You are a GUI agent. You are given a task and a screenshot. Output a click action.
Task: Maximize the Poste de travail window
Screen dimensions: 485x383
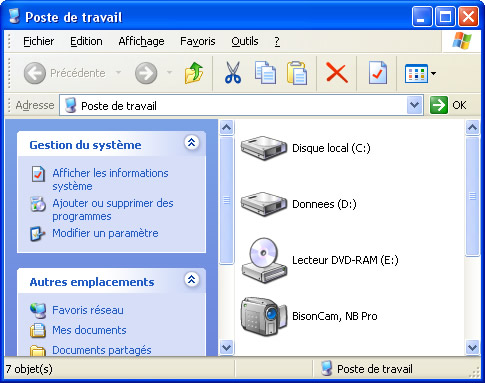click(445, 16)
